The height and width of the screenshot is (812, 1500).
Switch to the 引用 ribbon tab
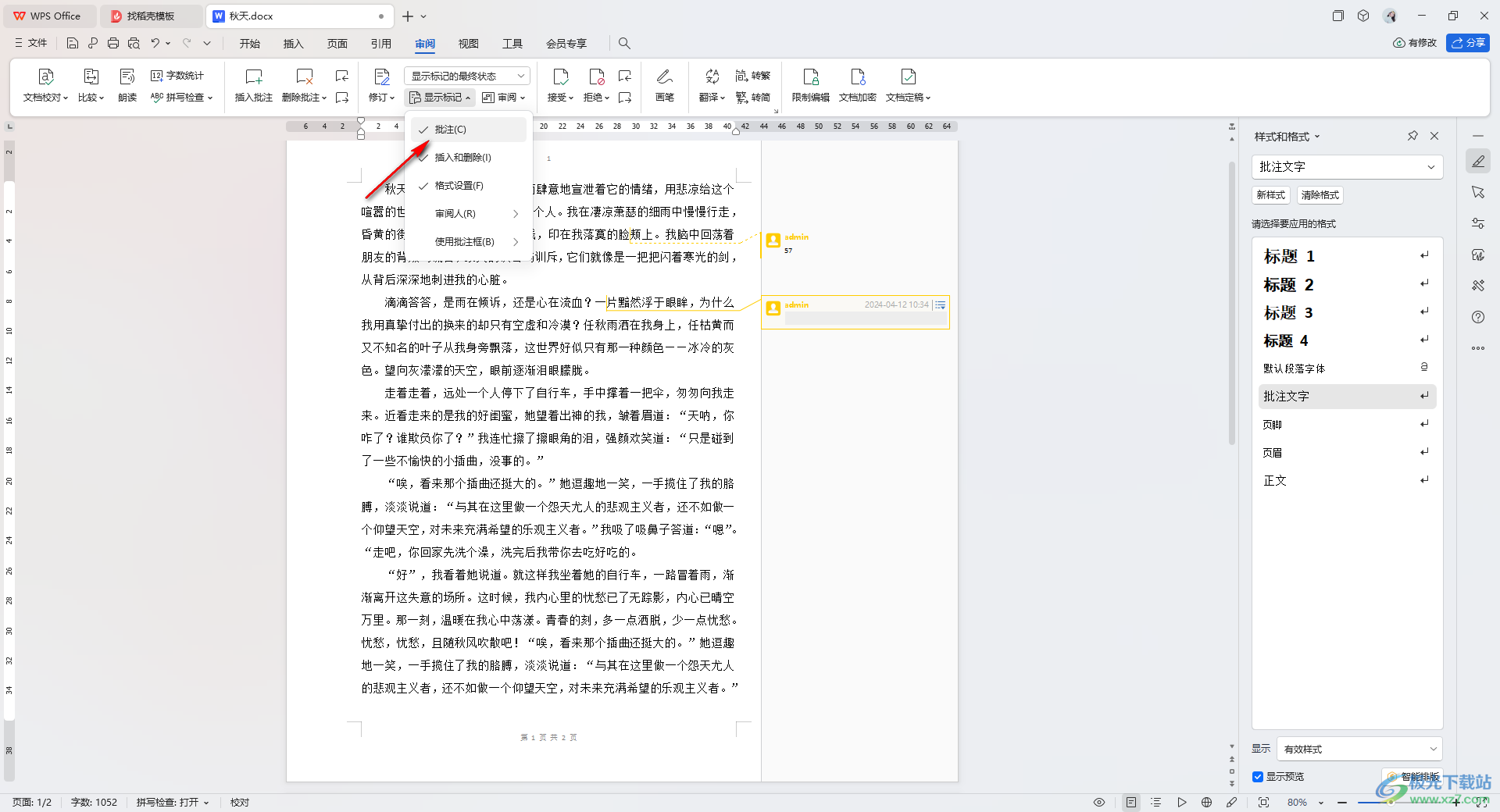(x=381, y=44)
